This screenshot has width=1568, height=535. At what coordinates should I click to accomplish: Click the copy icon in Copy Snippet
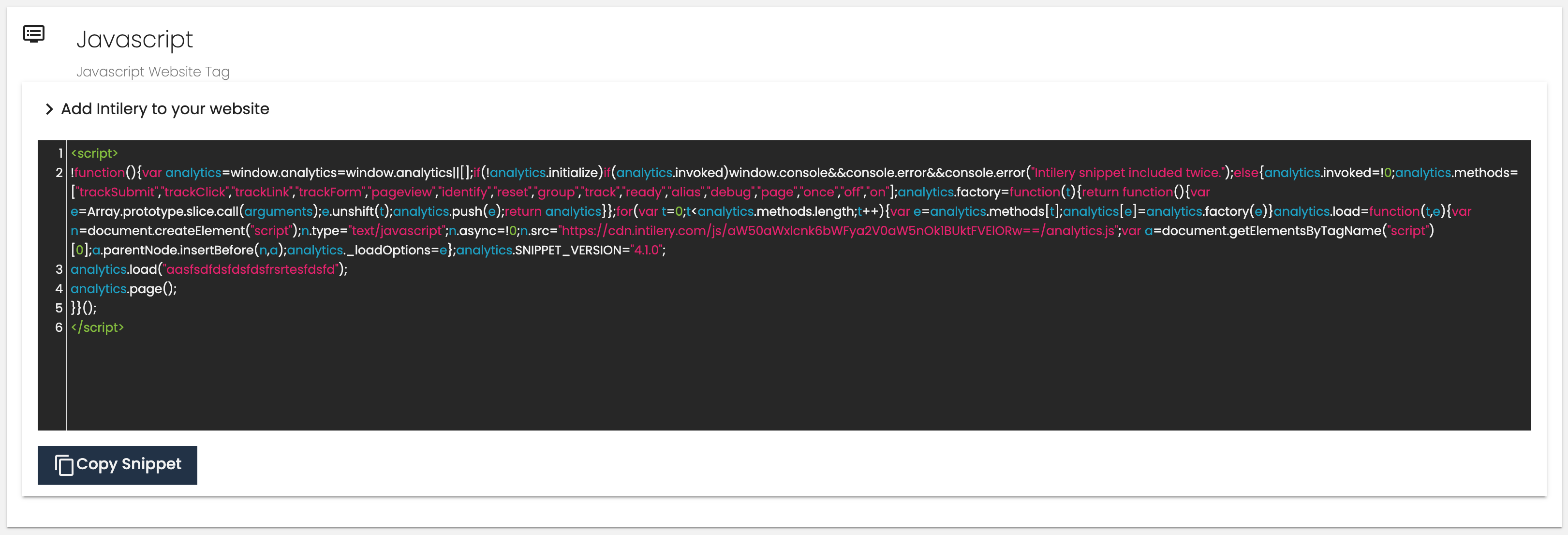(64, 465)
